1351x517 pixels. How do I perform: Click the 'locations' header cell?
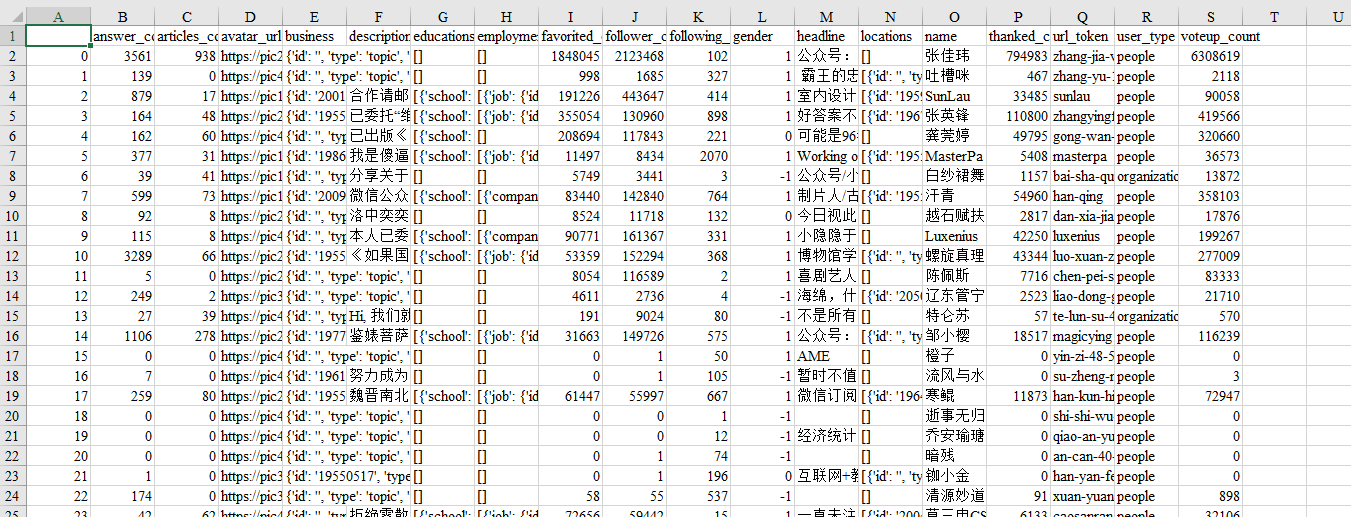click(891, 36)
